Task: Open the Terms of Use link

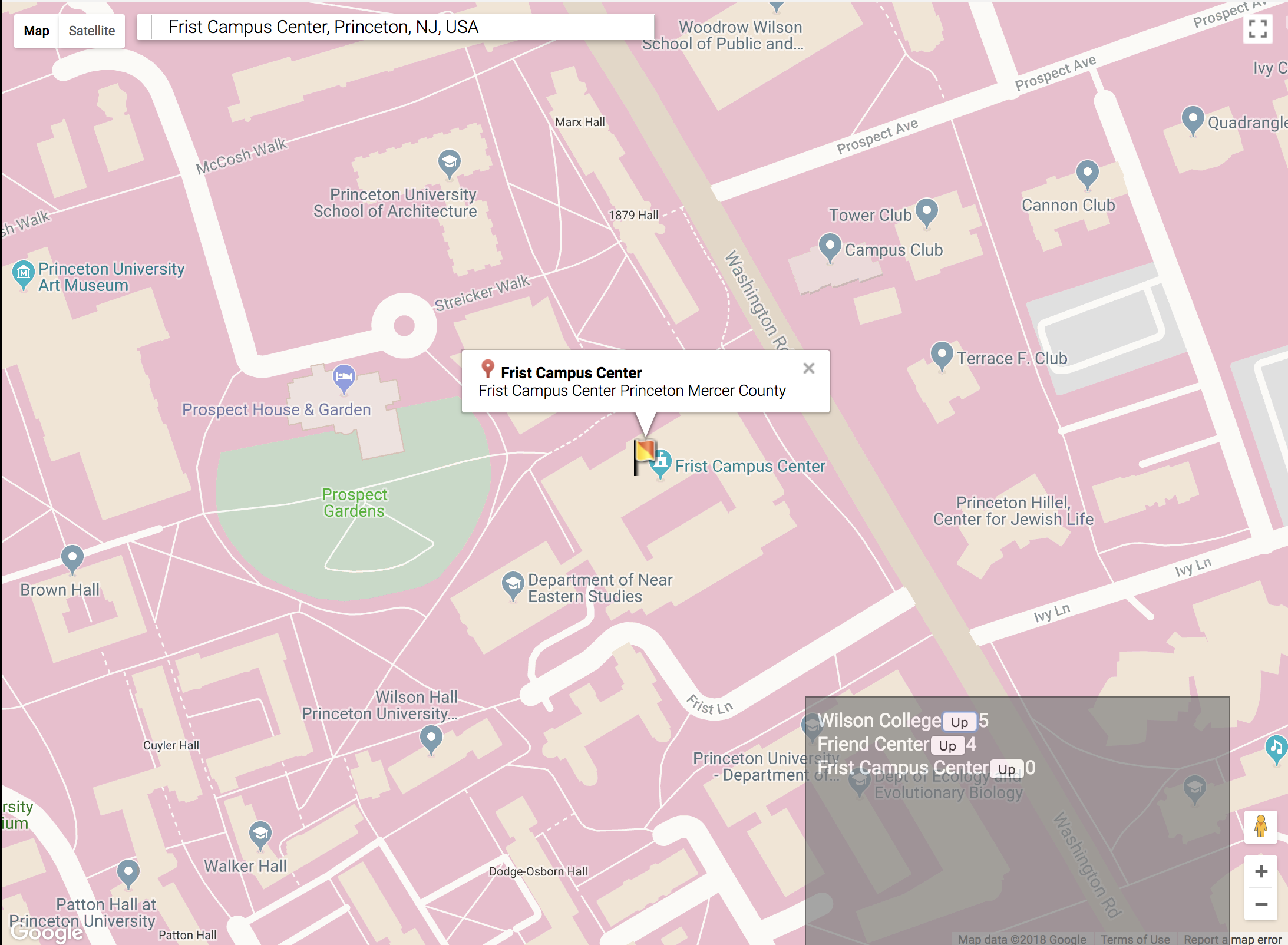Action: pyautogui.click(x=1135, y=939)
